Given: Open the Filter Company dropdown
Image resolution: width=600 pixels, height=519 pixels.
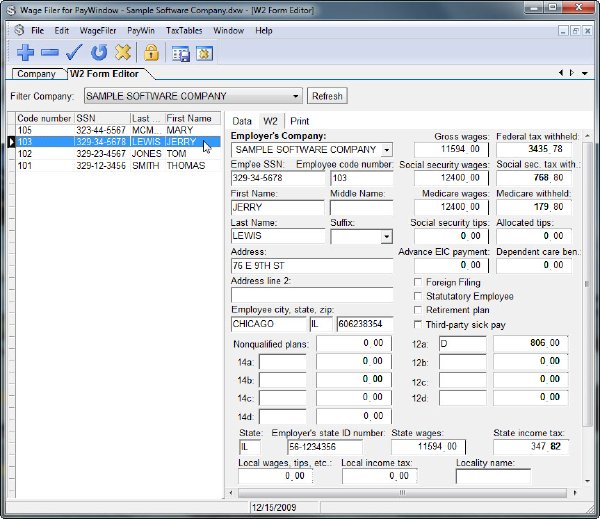Looking at the screenshot, I should [295, 96].
